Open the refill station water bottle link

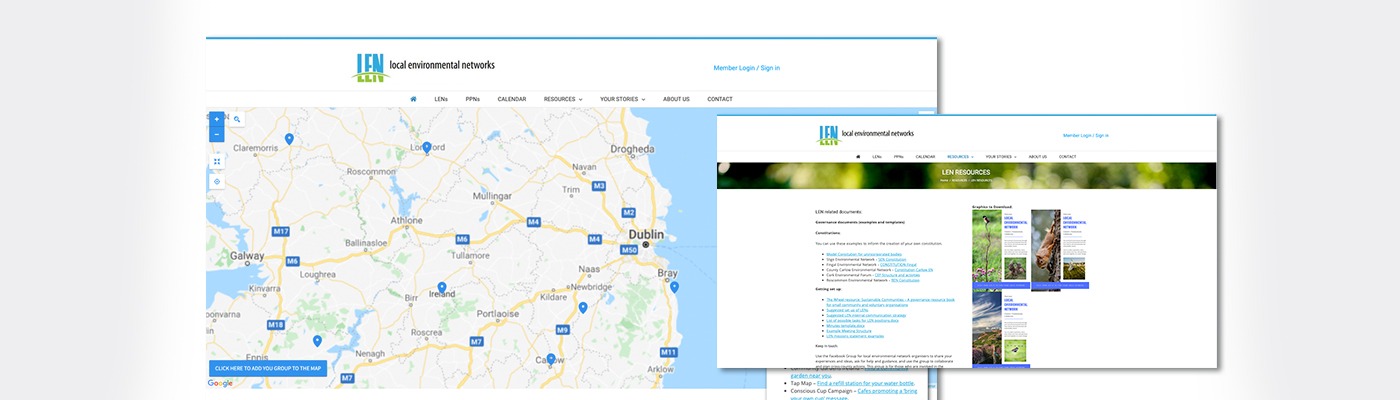(866, 383)
